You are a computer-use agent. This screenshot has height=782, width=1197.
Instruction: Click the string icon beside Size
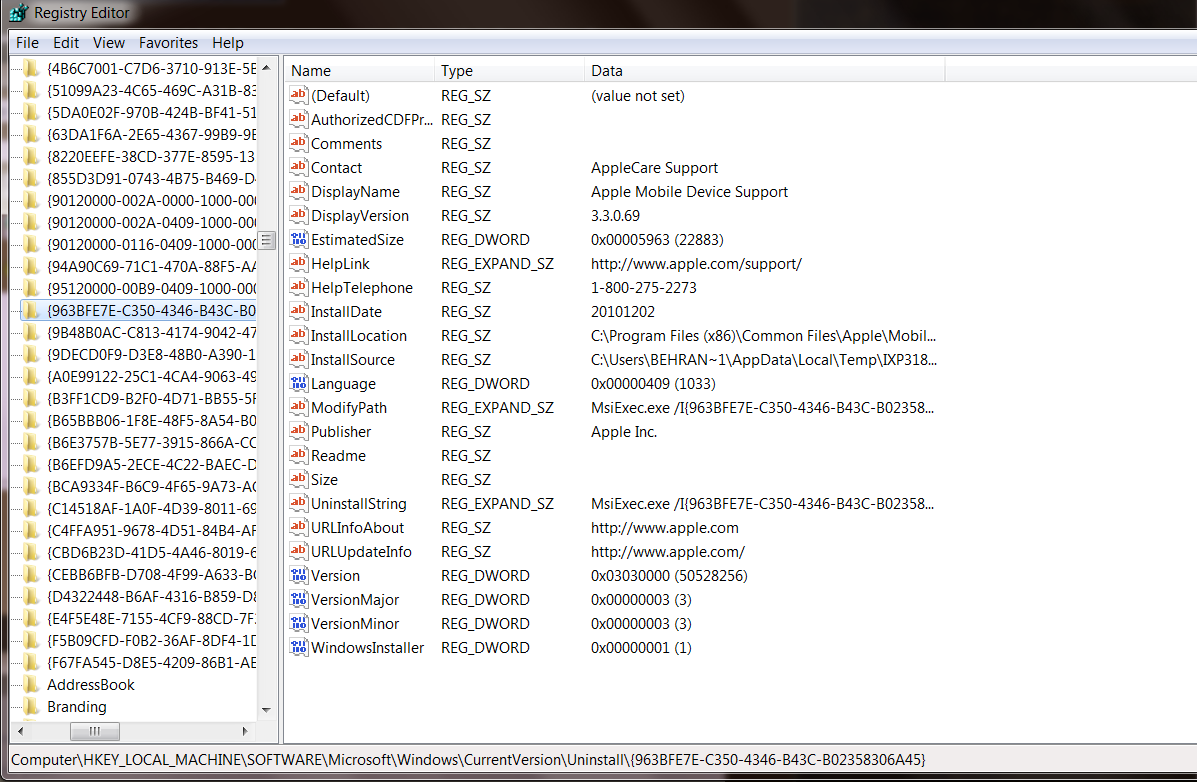coord(298,480)
